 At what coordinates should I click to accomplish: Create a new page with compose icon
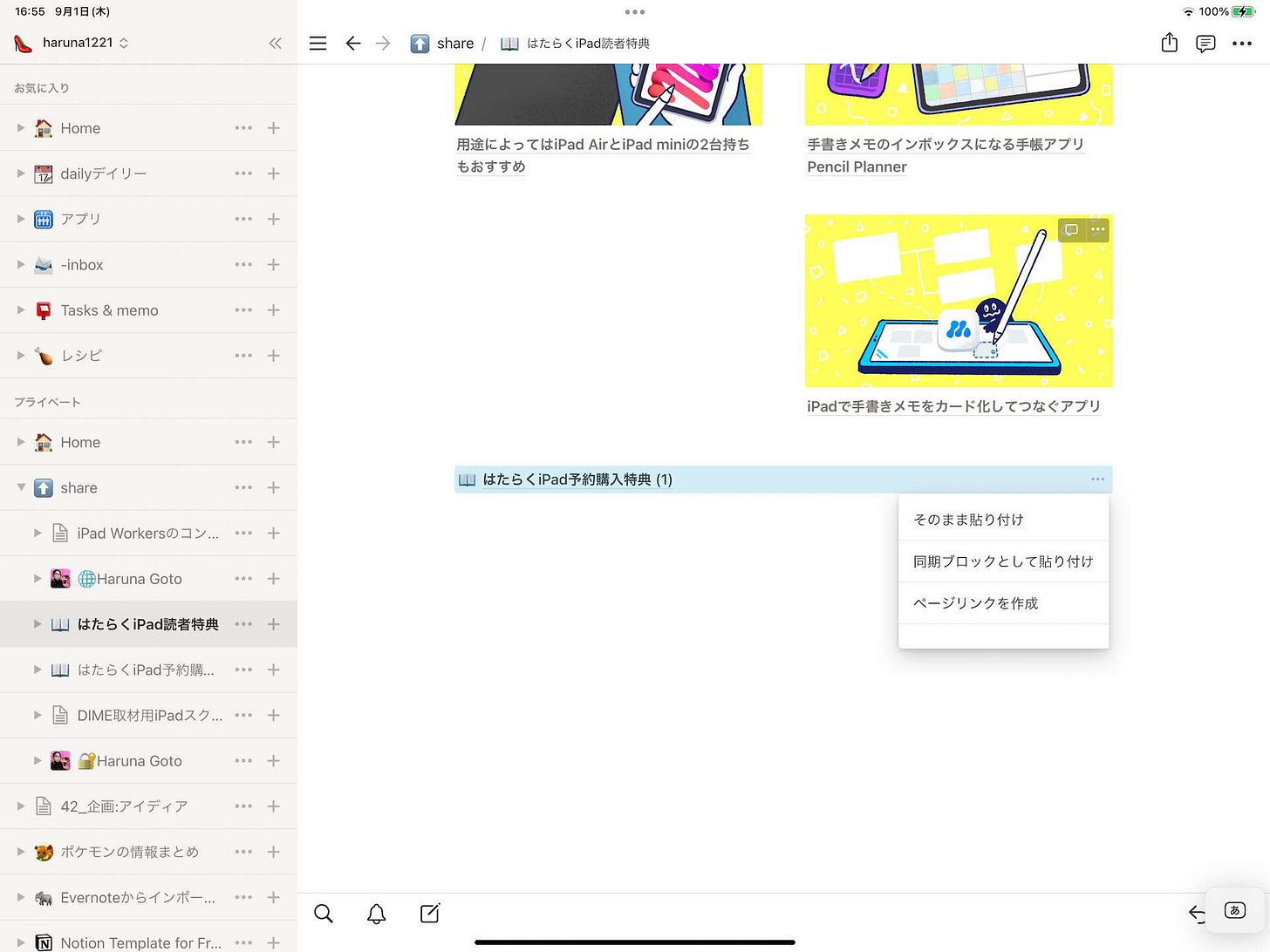[x=430, y=913]
